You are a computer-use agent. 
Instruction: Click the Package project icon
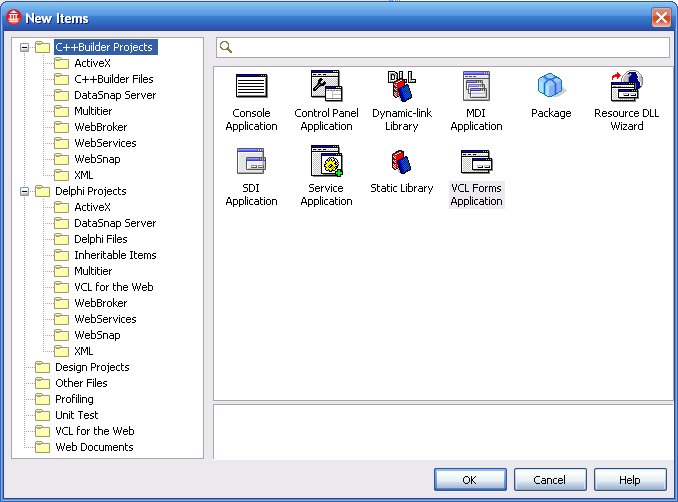pos(550,85)
